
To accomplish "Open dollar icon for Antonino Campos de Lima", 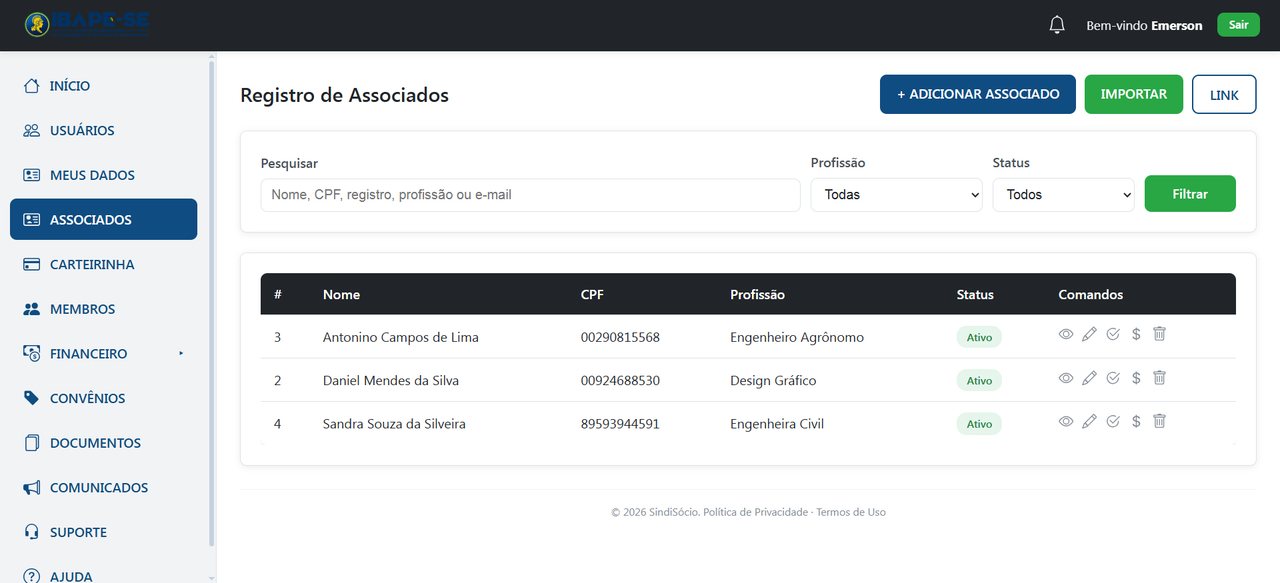I will coord(1136,334).
